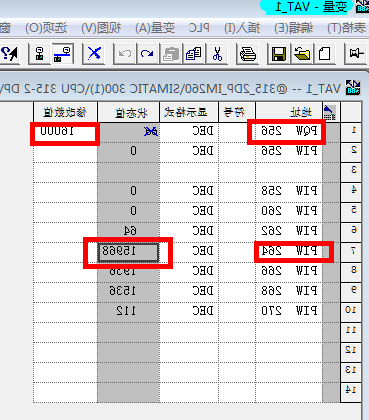This screenshot has width=369, height=420.
Task: Click DEC format in PIW 262 row
Action: pyautogui.click(x=189, y=232)
